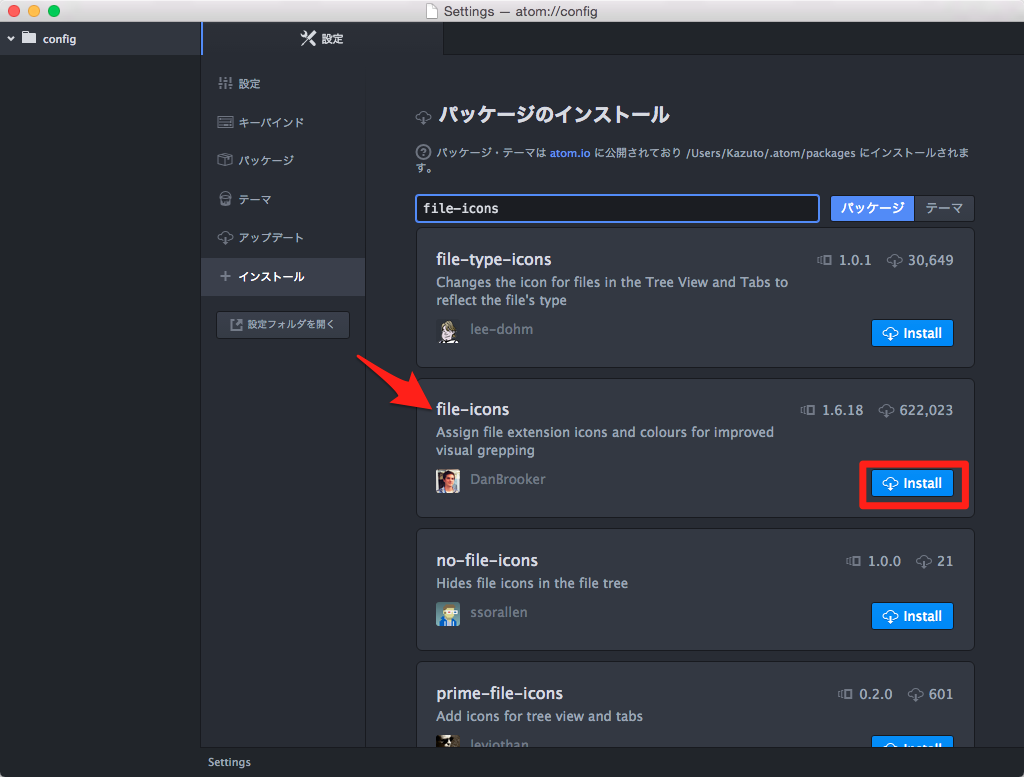The width and height of the screenshot is (1024, 777).
Task: Click the version icon next to 1.0.1
Action: (x=824, y=261)
